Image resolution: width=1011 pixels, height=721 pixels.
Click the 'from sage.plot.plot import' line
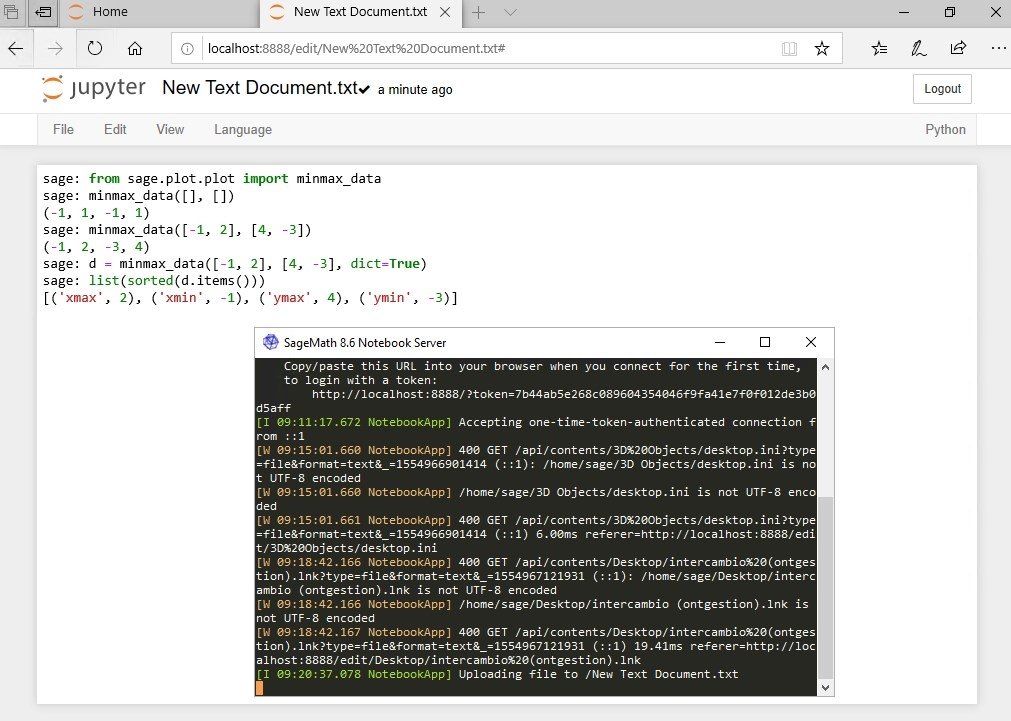point(212,179)
